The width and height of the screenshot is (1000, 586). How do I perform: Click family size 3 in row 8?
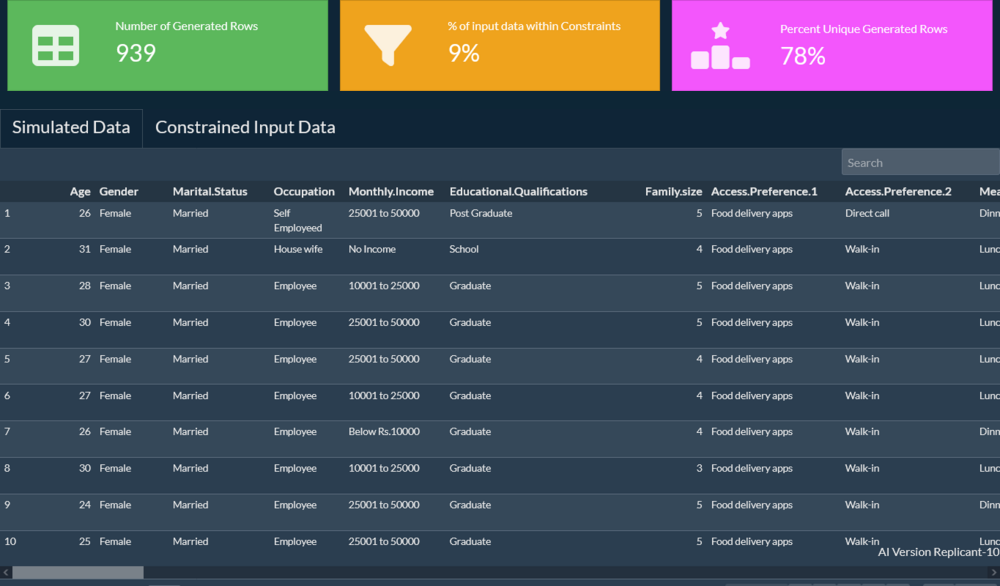(x=699, y=468)
